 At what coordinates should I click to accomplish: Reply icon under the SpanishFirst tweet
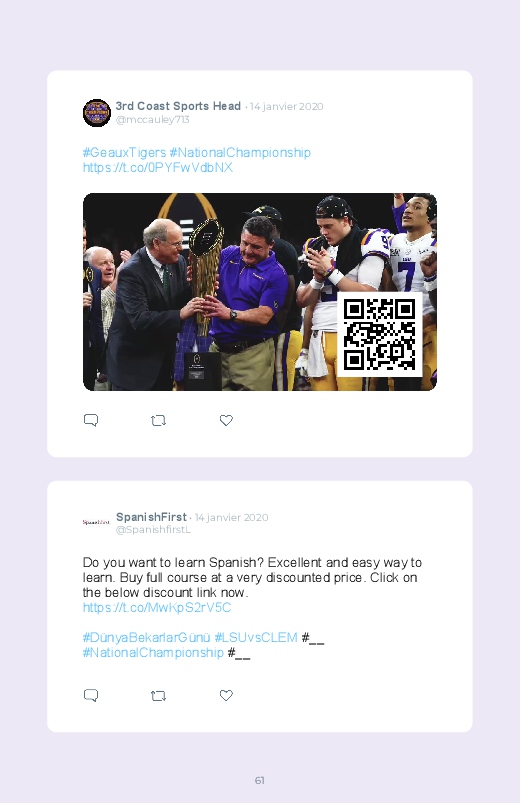91,695
